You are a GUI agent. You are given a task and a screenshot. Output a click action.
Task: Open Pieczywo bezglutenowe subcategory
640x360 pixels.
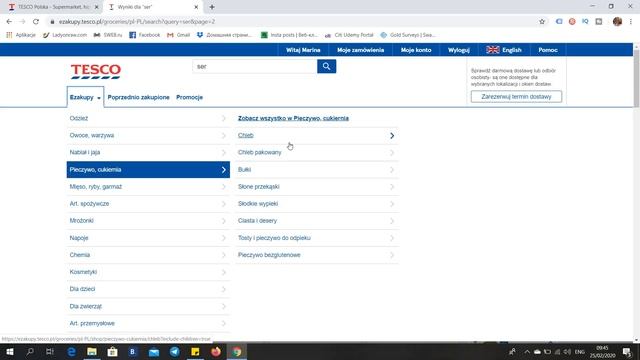coord(317,255)
